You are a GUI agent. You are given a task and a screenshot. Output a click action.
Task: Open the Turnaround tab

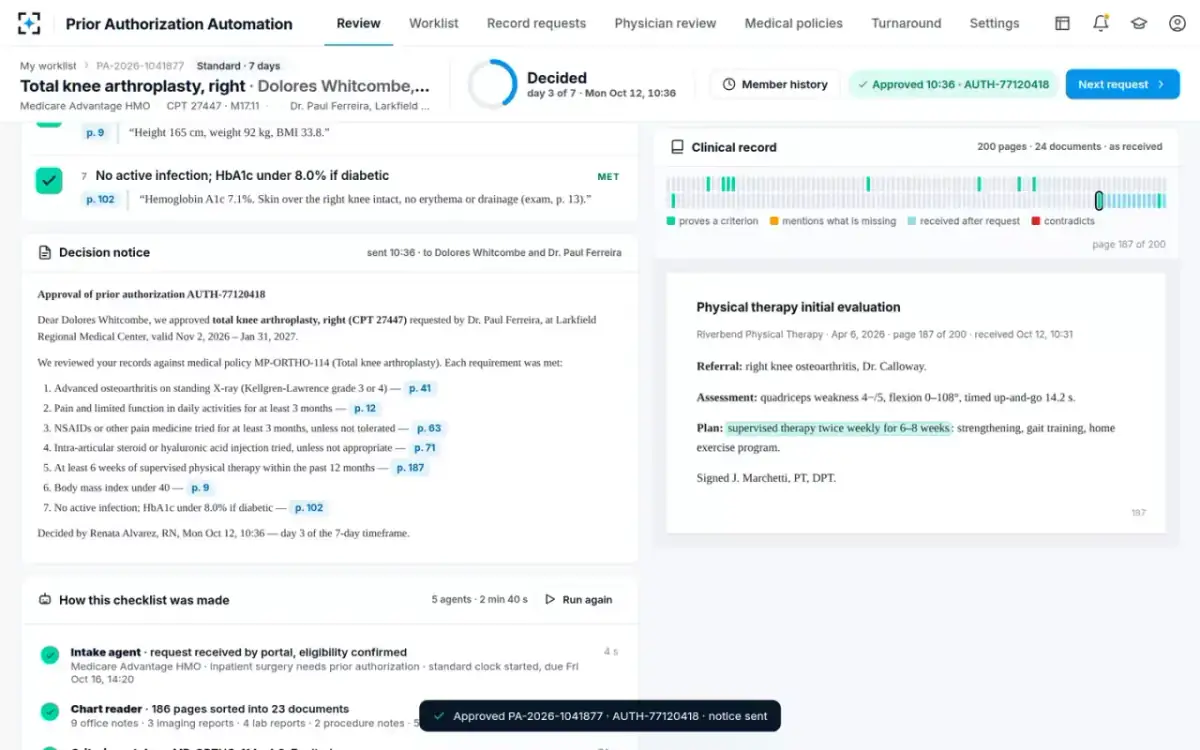906,23
